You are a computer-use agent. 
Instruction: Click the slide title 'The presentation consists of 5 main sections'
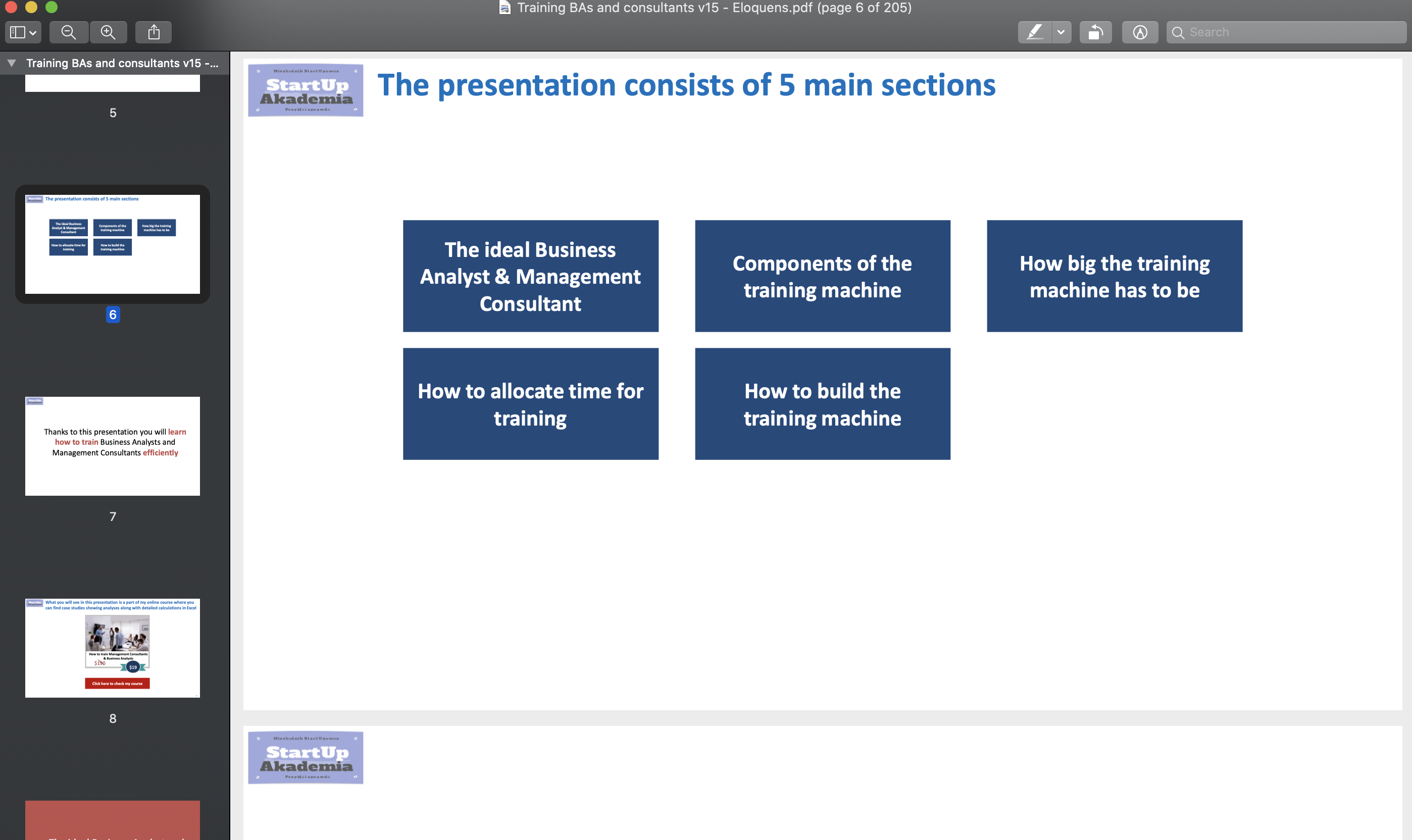pos(686,85)
